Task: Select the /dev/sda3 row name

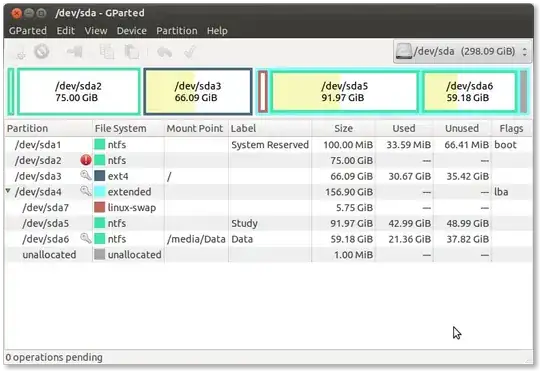Action: (38, 176)
